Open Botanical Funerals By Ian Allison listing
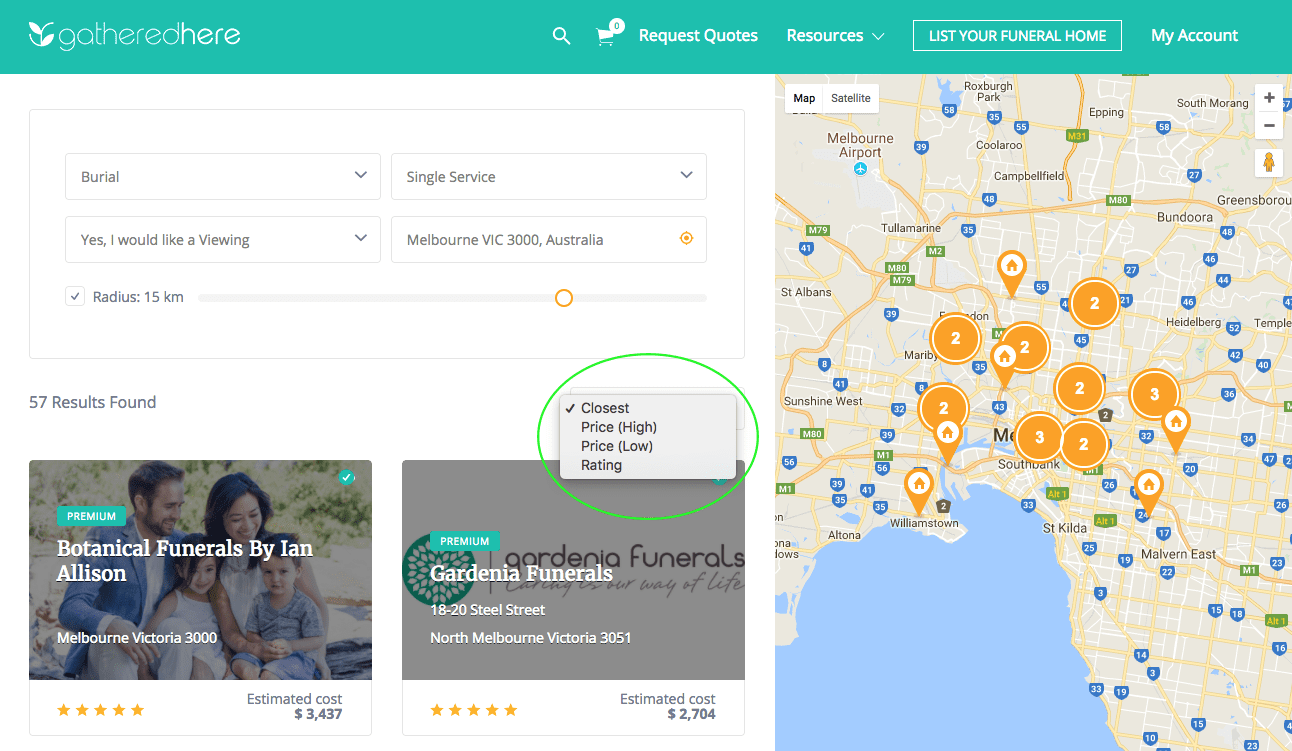1292x751 pixels. click(185, 560)
